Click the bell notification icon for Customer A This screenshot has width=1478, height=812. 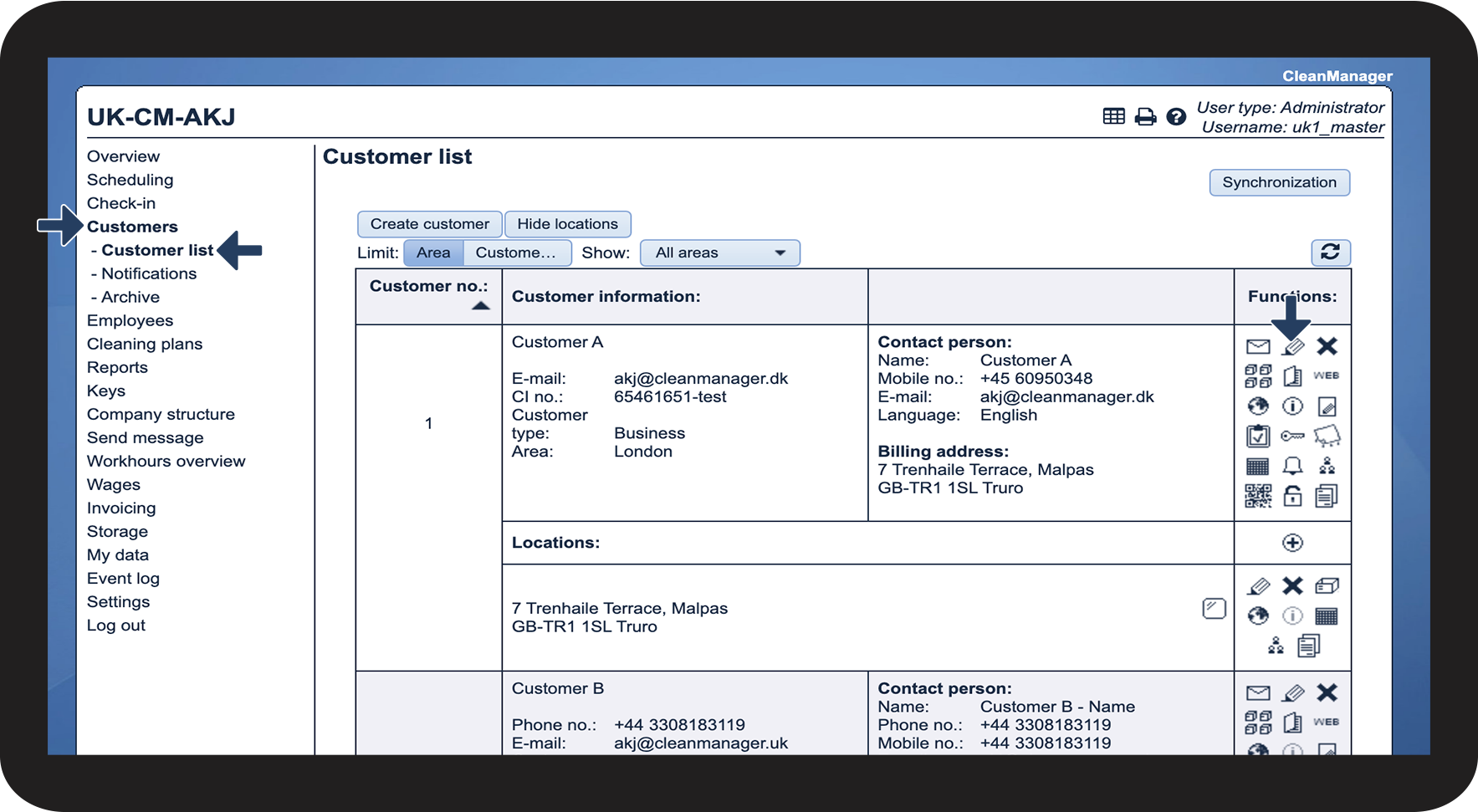1292,466
